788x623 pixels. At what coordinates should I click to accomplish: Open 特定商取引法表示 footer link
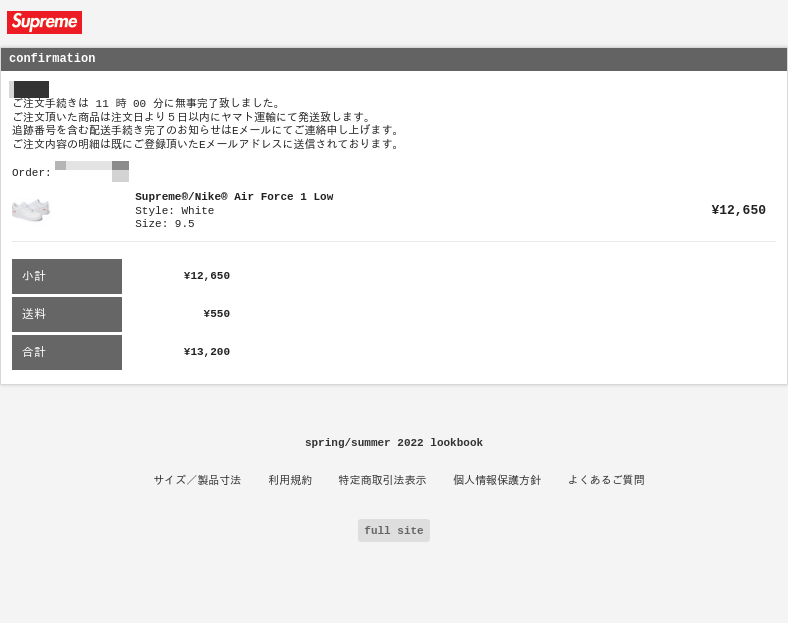click(382, 480)
